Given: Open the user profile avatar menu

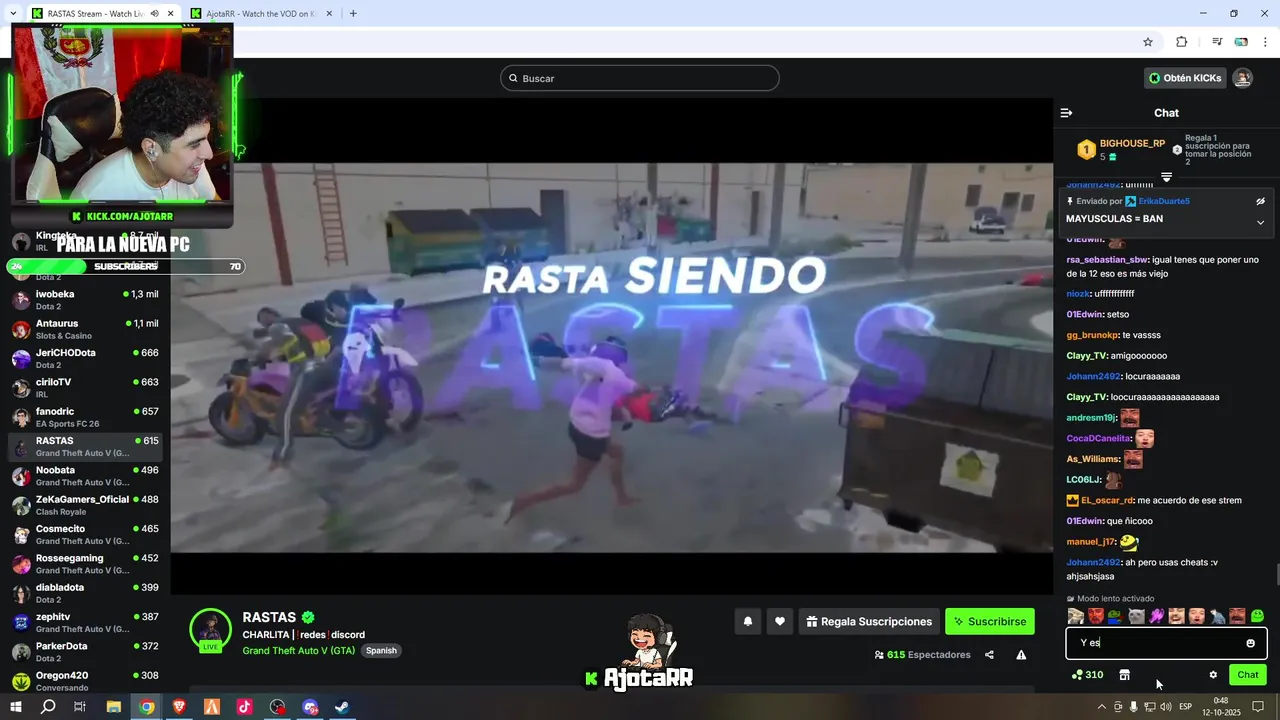Looking at the screenshot, I should 1242,78.
